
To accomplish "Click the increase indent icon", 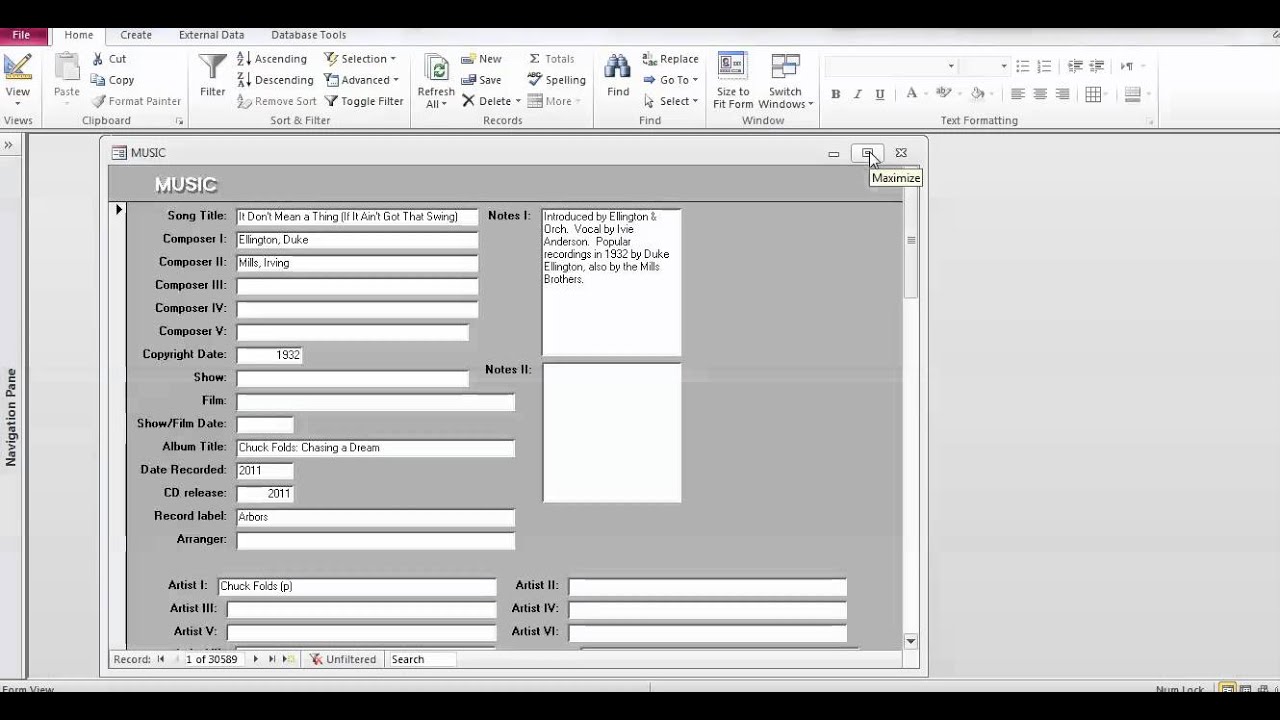I will pos(1097,66).
